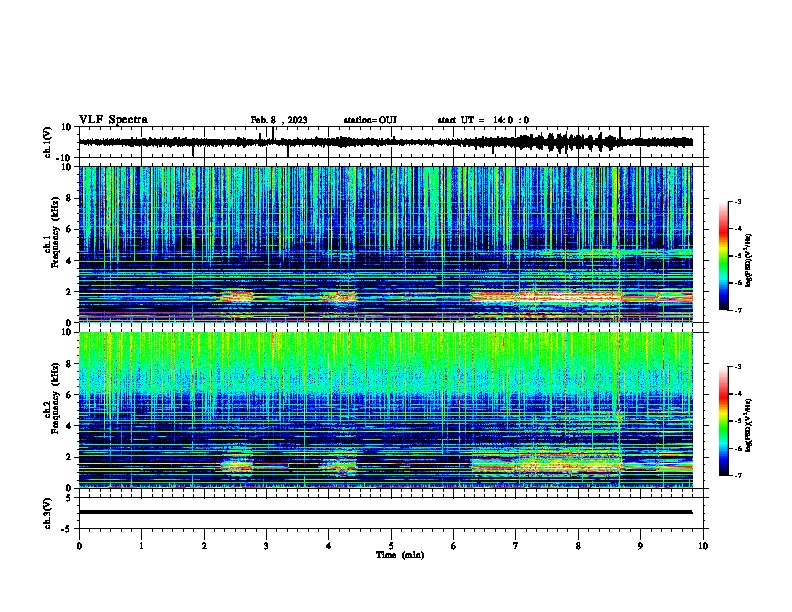The image size is (792, 612).
Task: Click the 'ch.3(V)' axis label
Action: (48, 513)
